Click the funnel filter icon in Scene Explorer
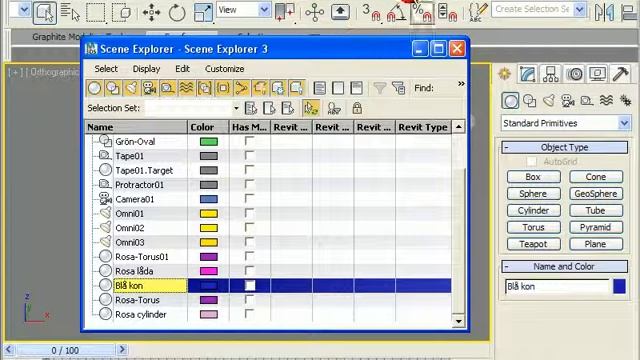 point(380,88)
